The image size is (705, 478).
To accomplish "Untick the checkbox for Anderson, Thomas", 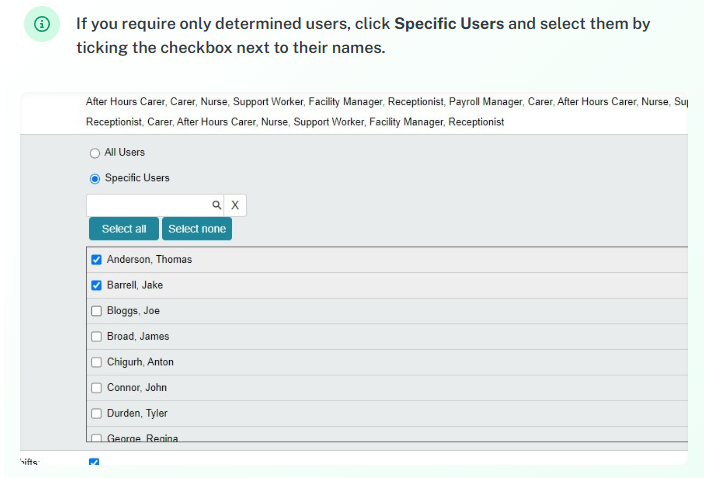I will coord(96,259).
